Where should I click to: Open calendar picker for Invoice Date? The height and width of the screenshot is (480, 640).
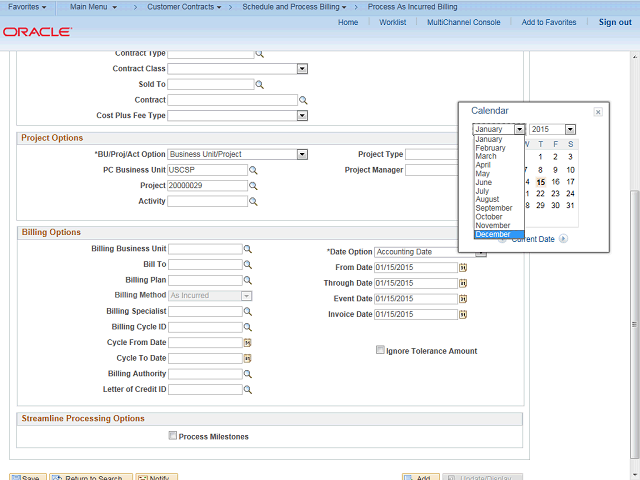coord(463,315)
